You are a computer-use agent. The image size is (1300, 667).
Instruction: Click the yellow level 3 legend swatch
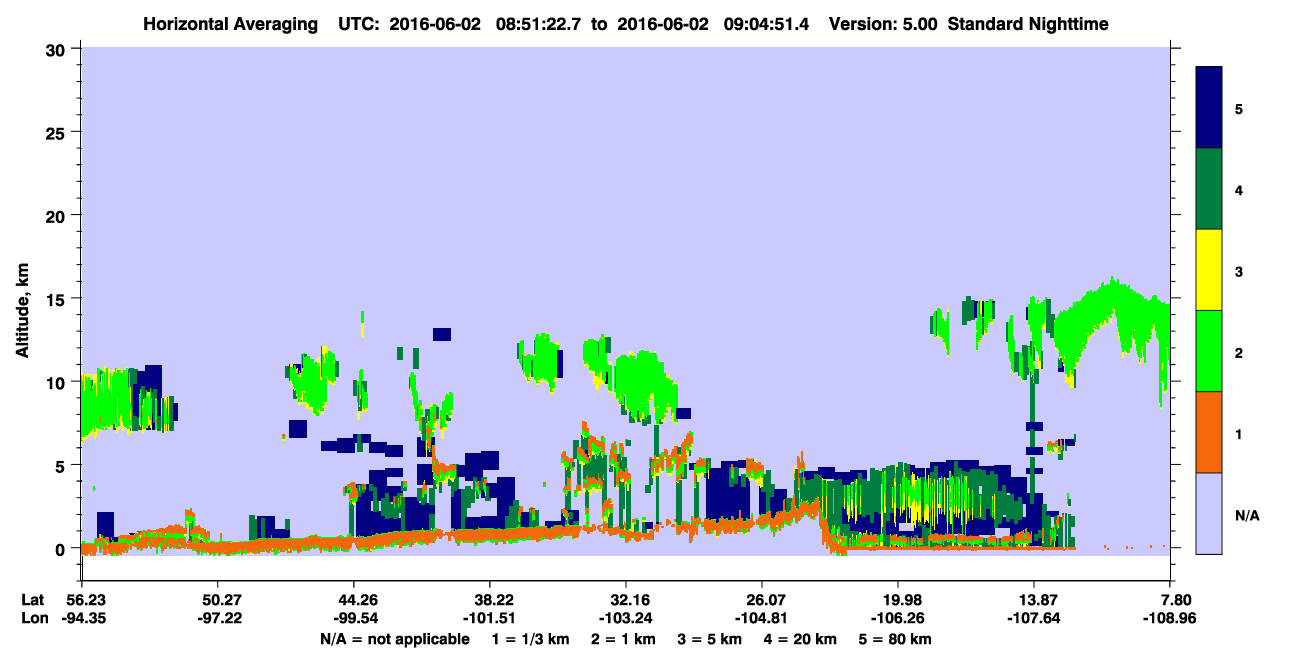click(x=1210, y=270)
